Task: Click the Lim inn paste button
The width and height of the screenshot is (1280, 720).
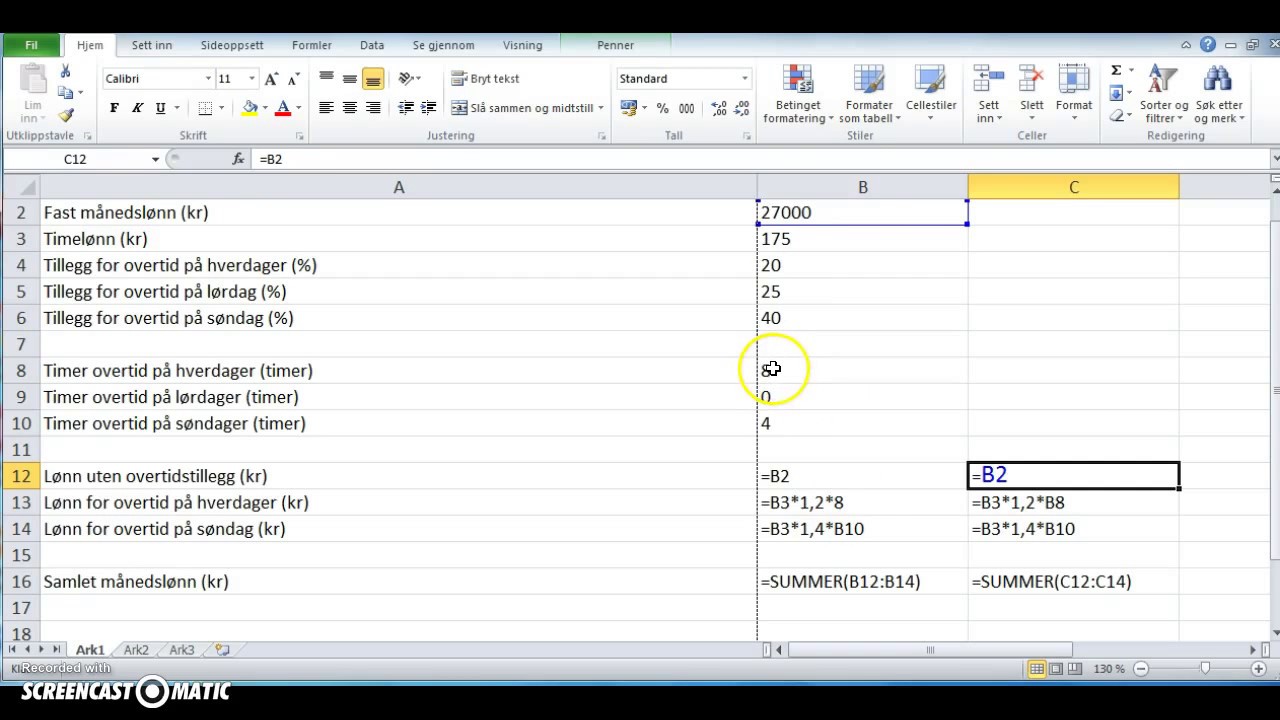Action: pyautogui.click(x=32, y=95)
